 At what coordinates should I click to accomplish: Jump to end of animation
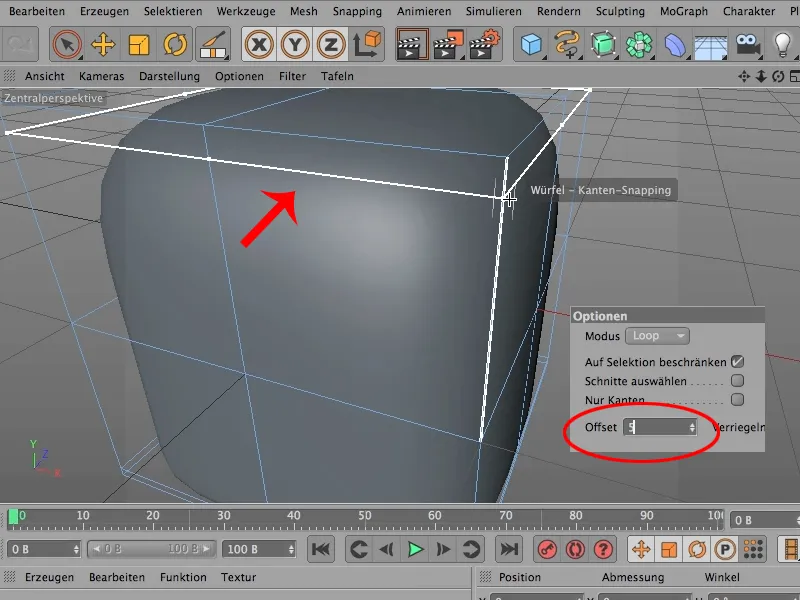coord(509,549)
